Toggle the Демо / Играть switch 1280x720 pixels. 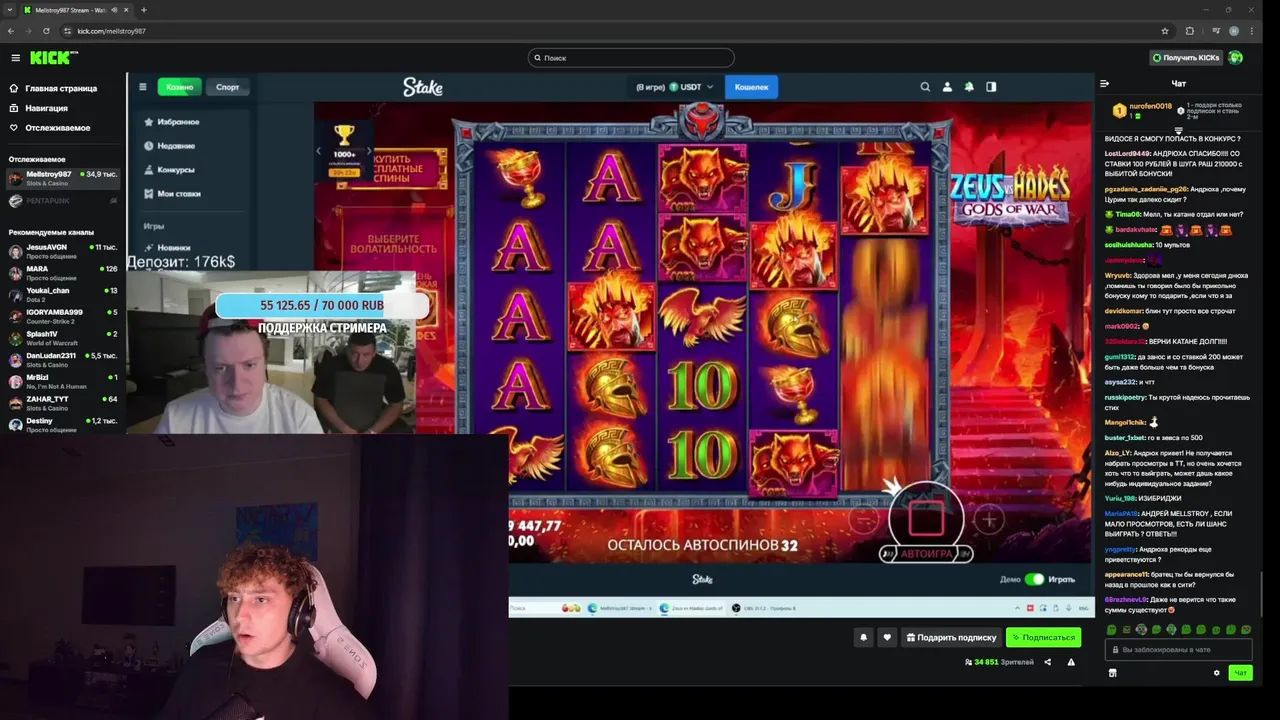pos(1034,579)
